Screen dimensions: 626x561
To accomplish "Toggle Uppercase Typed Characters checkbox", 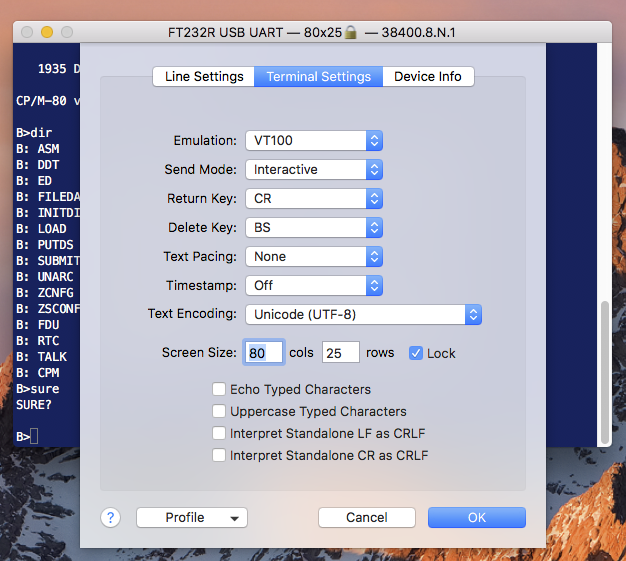I will point(219,411).
